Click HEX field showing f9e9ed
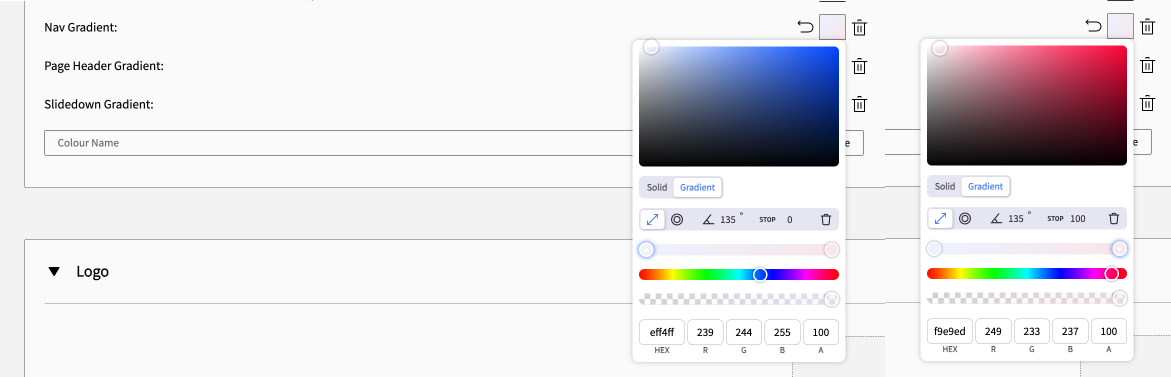Screen dimensions: 1171x377 coord(949,331)
